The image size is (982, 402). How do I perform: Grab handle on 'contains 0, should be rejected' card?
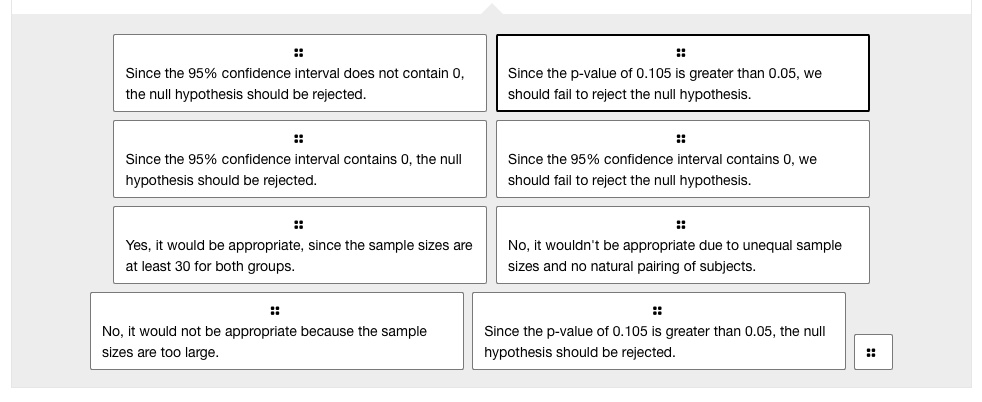tap(299, 138)
